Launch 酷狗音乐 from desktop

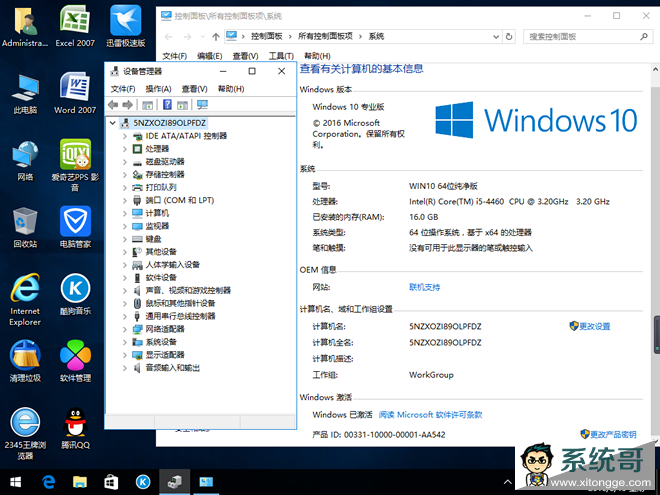tap(75, 295)
